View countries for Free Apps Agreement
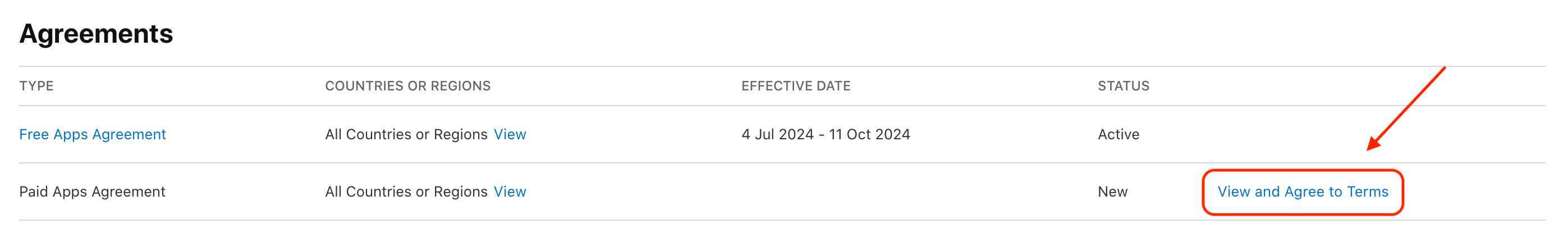 coord(510,134)
